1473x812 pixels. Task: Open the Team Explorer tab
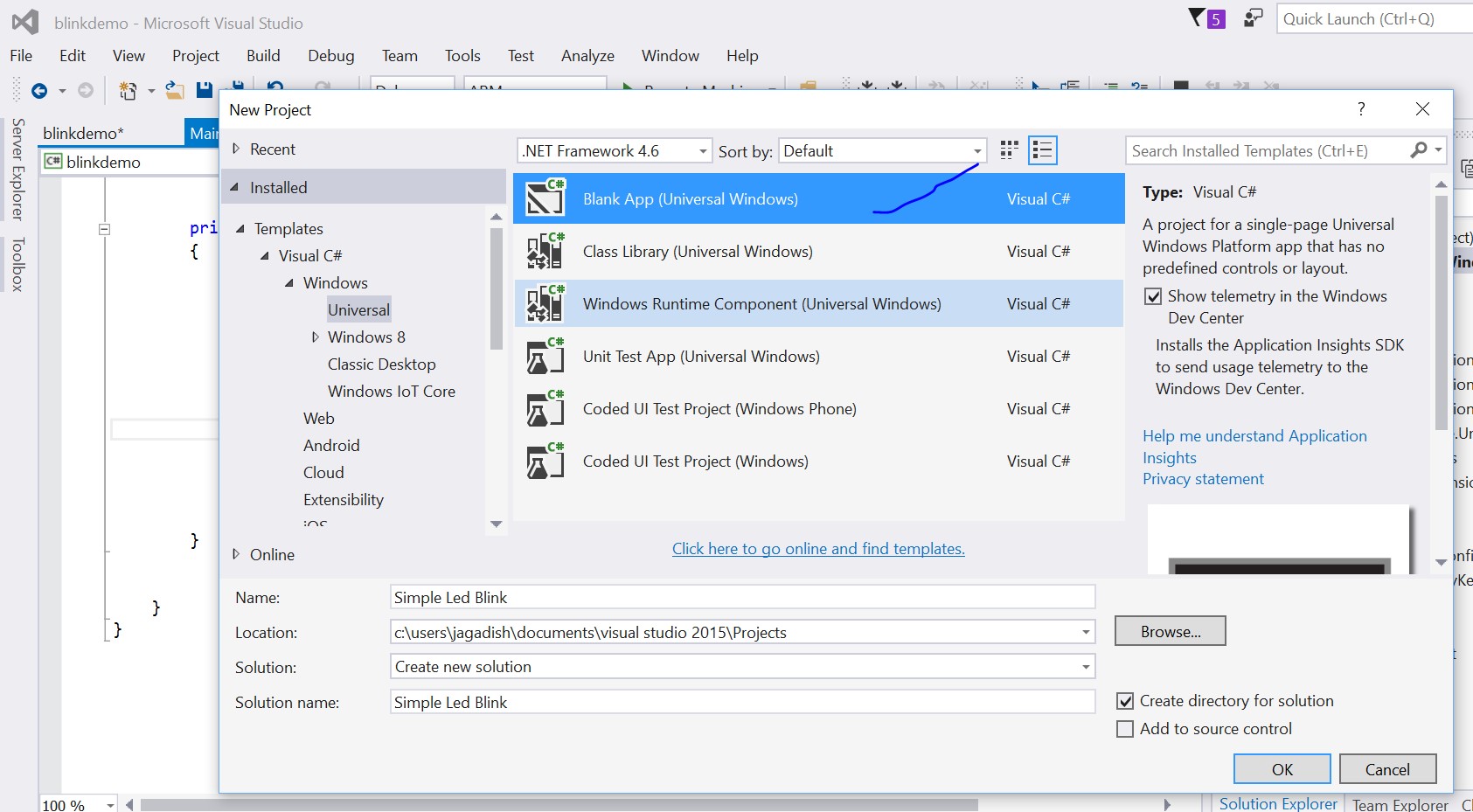click(1400, 804)
